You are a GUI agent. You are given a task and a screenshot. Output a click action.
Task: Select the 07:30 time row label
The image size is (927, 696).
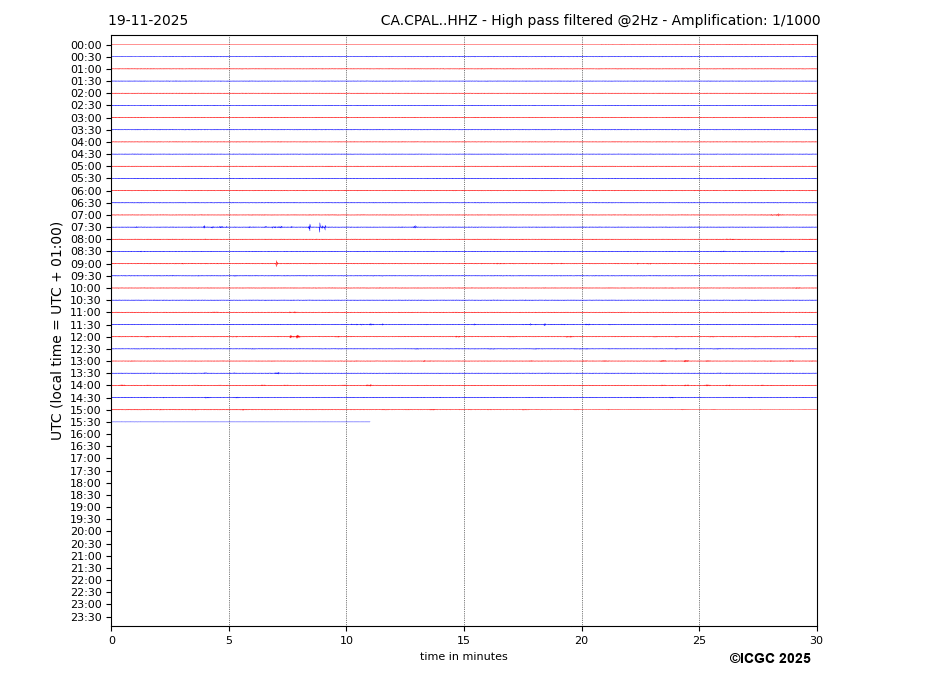[86, 228]
